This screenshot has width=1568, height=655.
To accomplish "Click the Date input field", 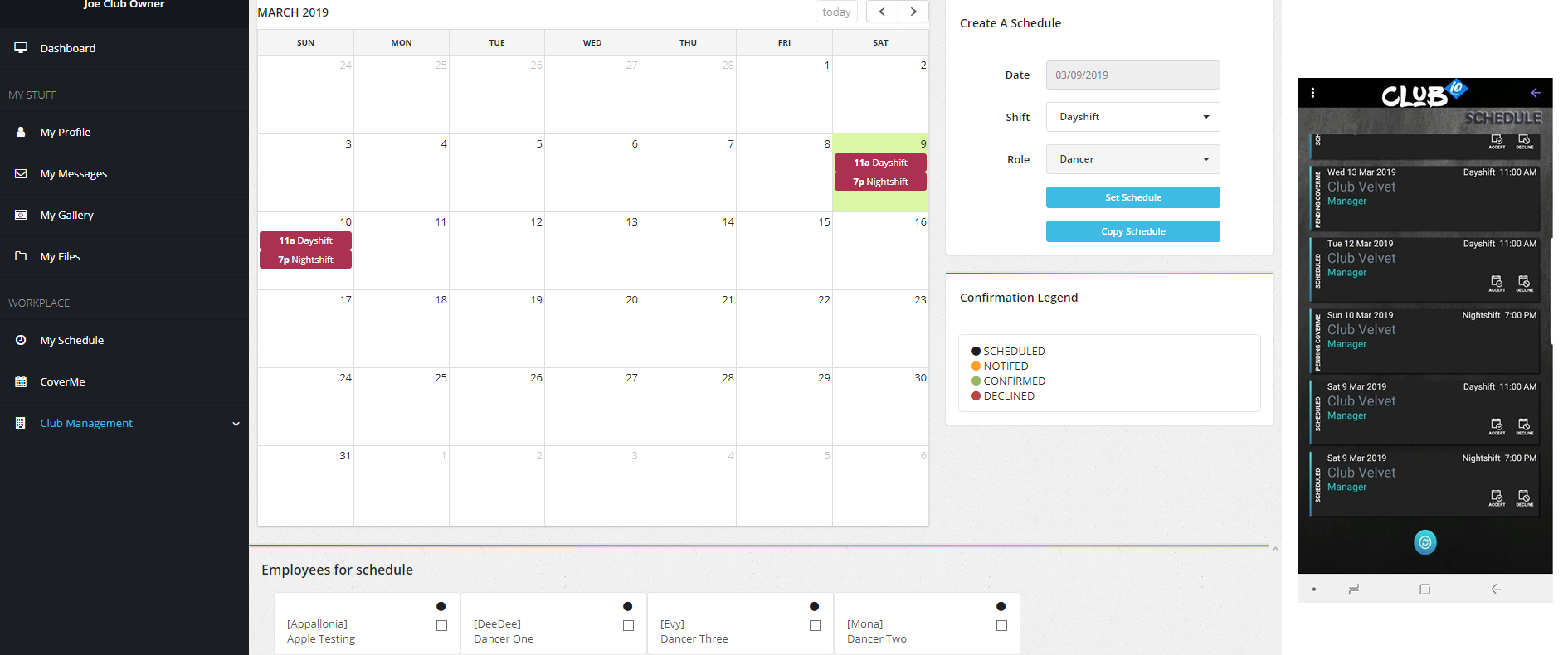I will coord(1132,75).
